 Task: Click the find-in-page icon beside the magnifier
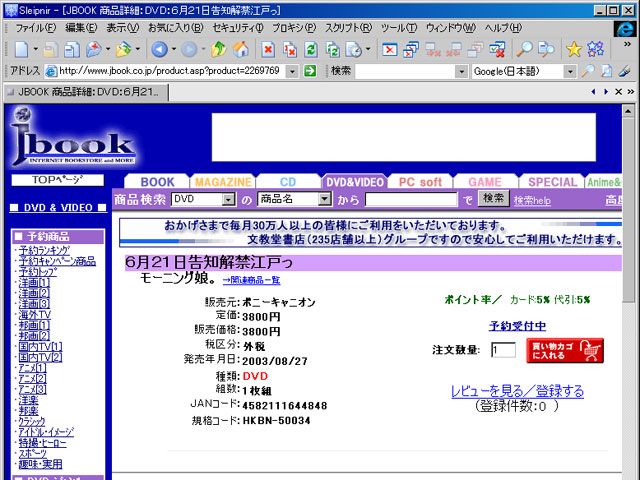coord(546,49)
